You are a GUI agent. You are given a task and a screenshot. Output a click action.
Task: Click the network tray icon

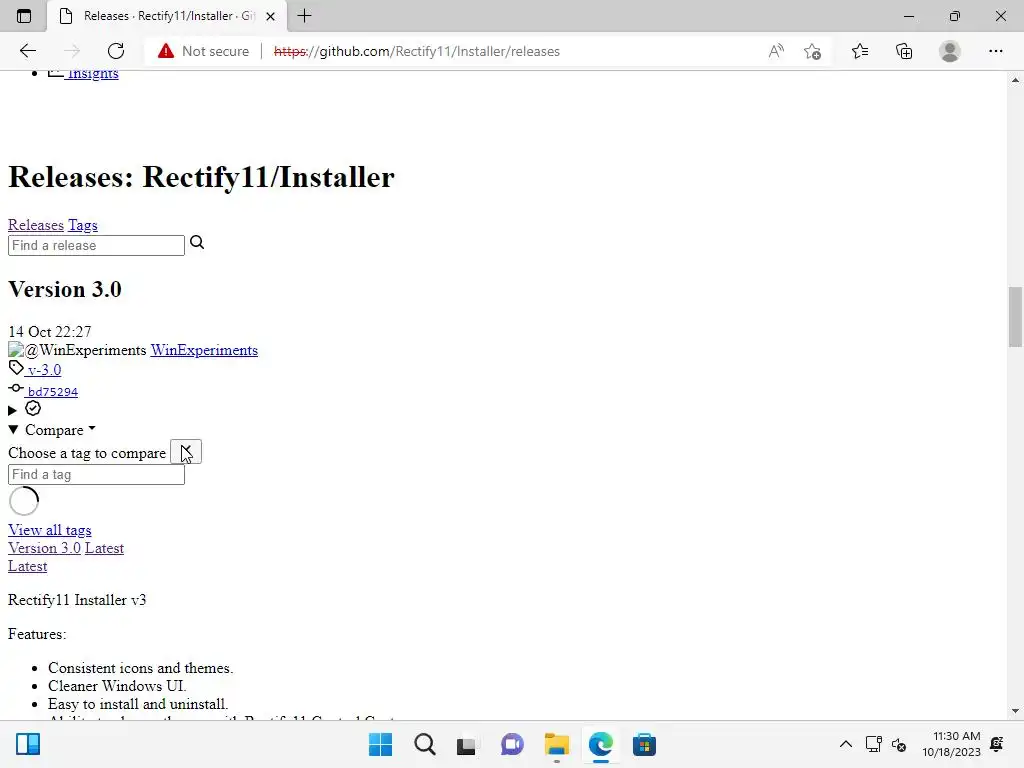(873, 744)
